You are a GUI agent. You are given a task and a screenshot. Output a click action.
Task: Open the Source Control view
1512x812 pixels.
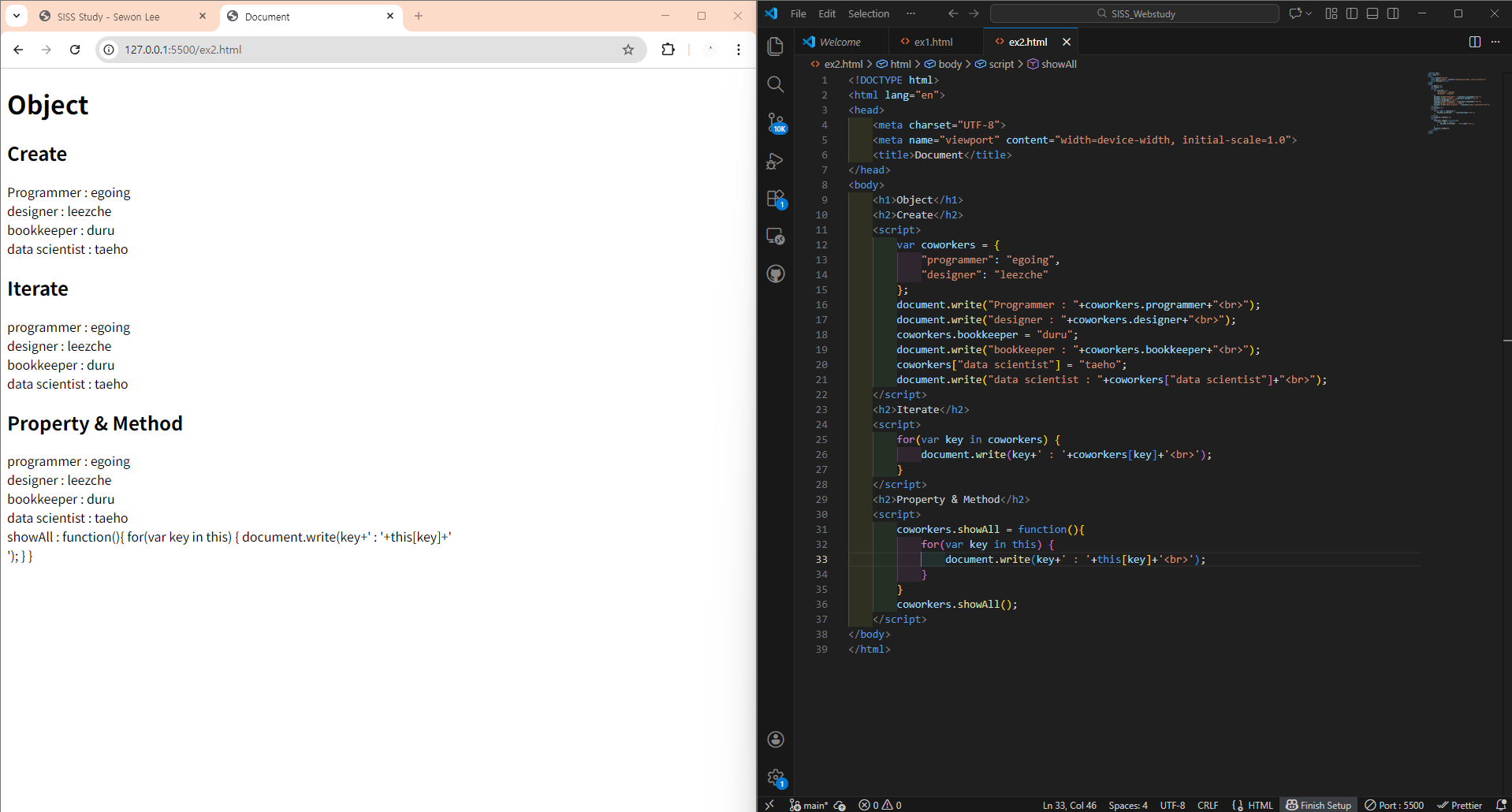tap(776, 122)
